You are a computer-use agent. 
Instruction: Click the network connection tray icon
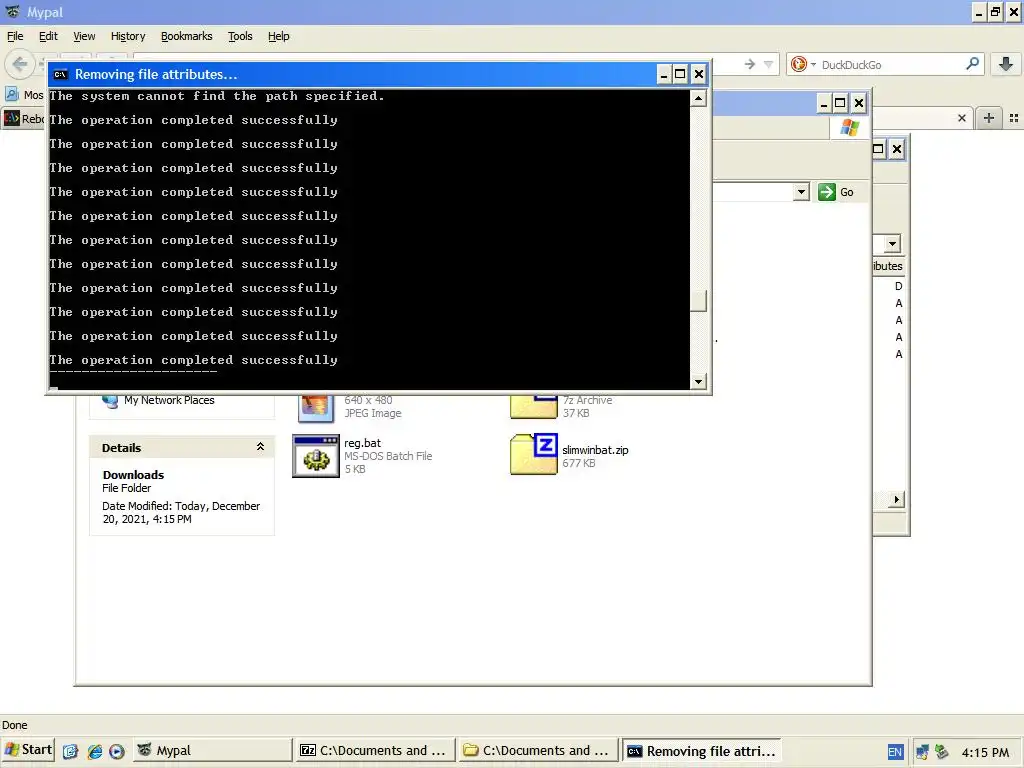922,752
